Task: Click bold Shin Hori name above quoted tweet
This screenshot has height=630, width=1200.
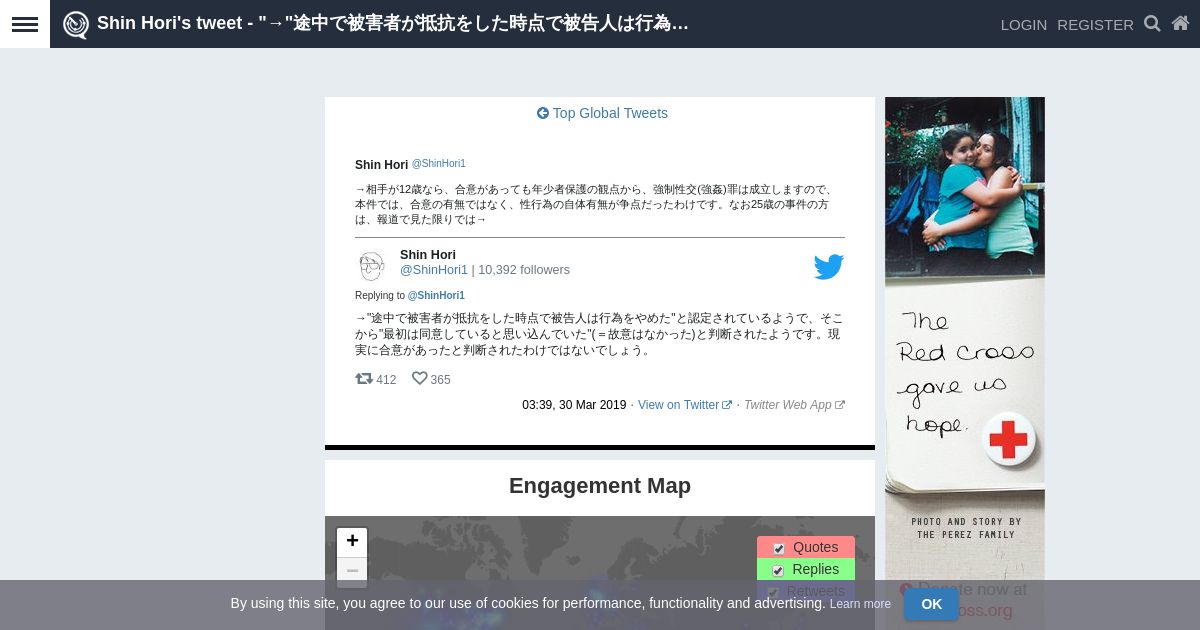Action: [381, 165]
